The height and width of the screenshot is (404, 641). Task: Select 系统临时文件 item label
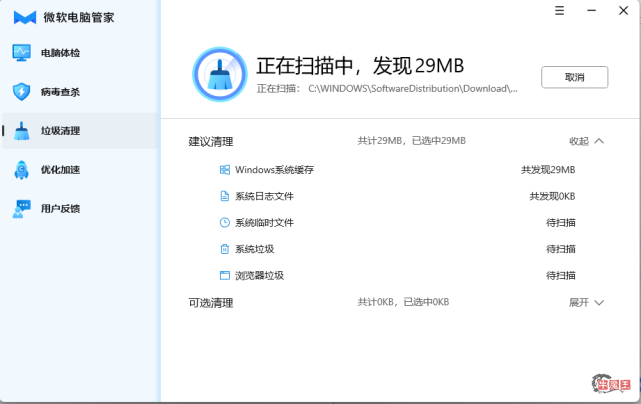(x=264, y=223)
